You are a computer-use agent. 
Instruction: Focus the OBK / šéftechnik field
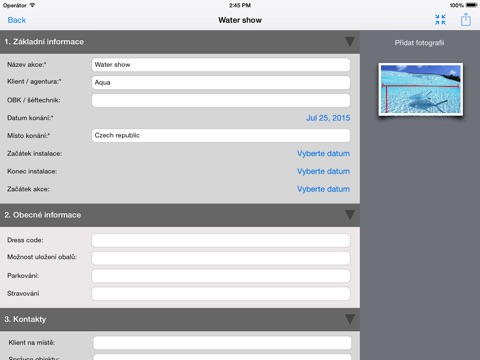pos(221,100)
